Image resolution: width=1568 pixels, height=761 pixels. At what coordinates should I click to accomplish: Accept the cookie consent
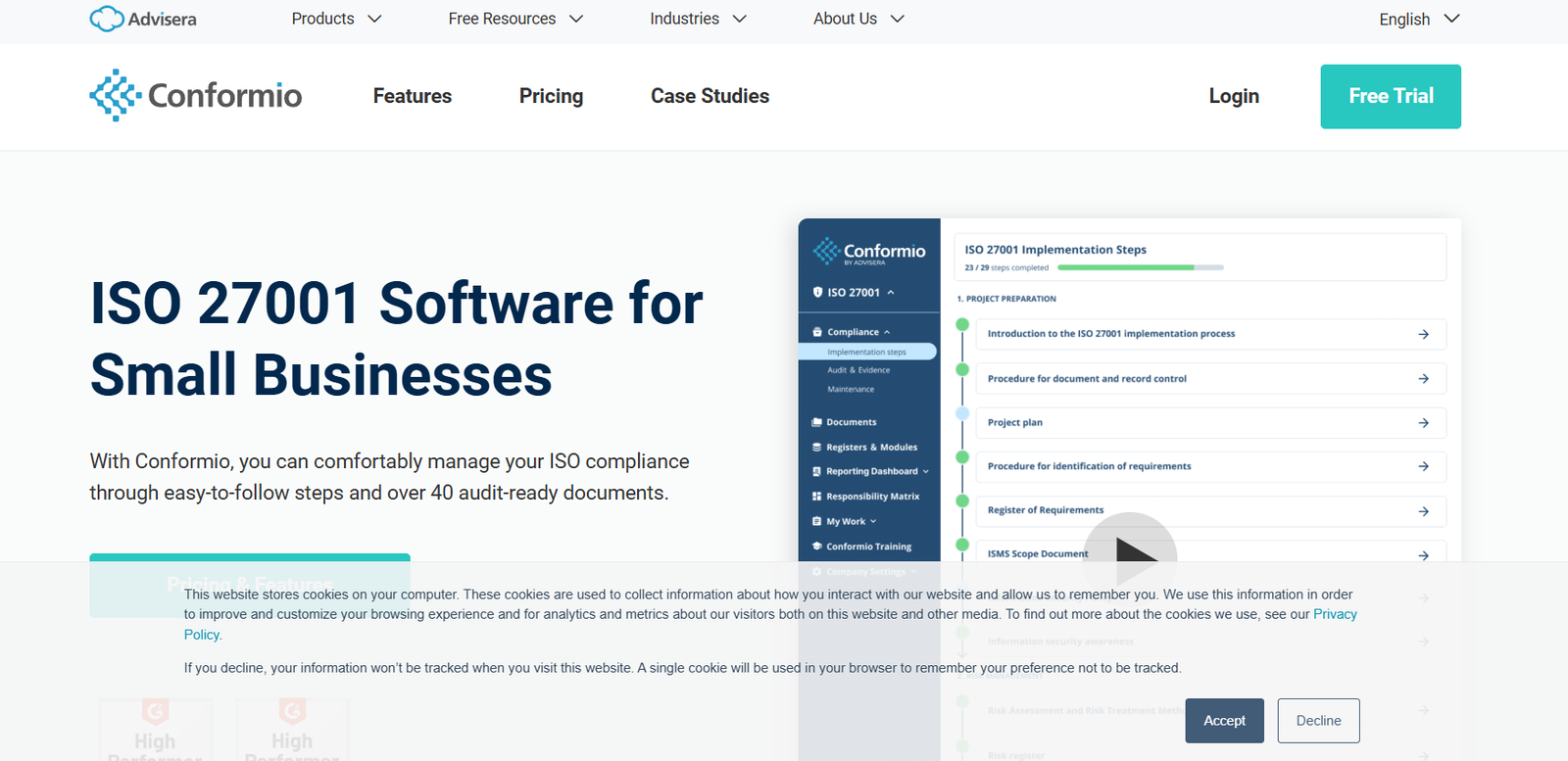1224,721
